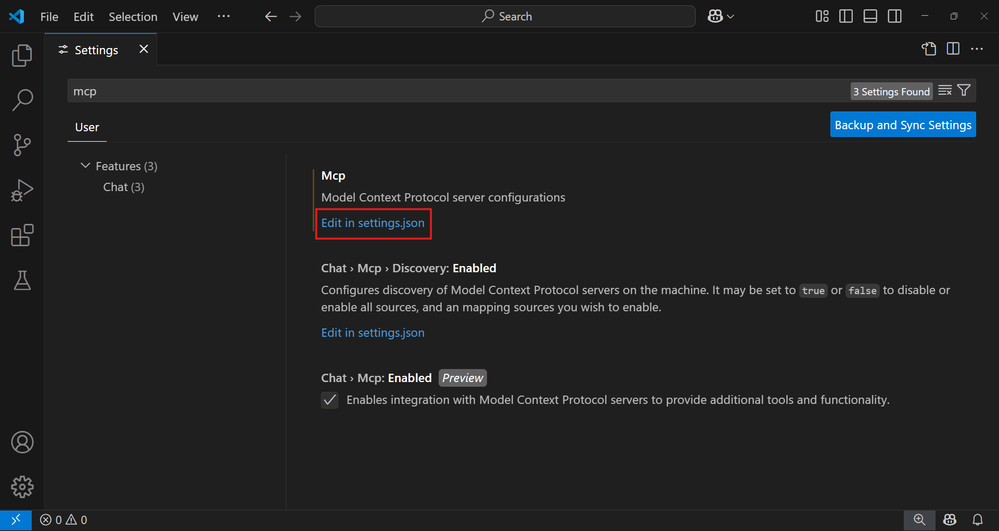Toggle the Chat Mcp Enabled checkbox
This screenshot has height=531, width=999.
pos(329,400)
